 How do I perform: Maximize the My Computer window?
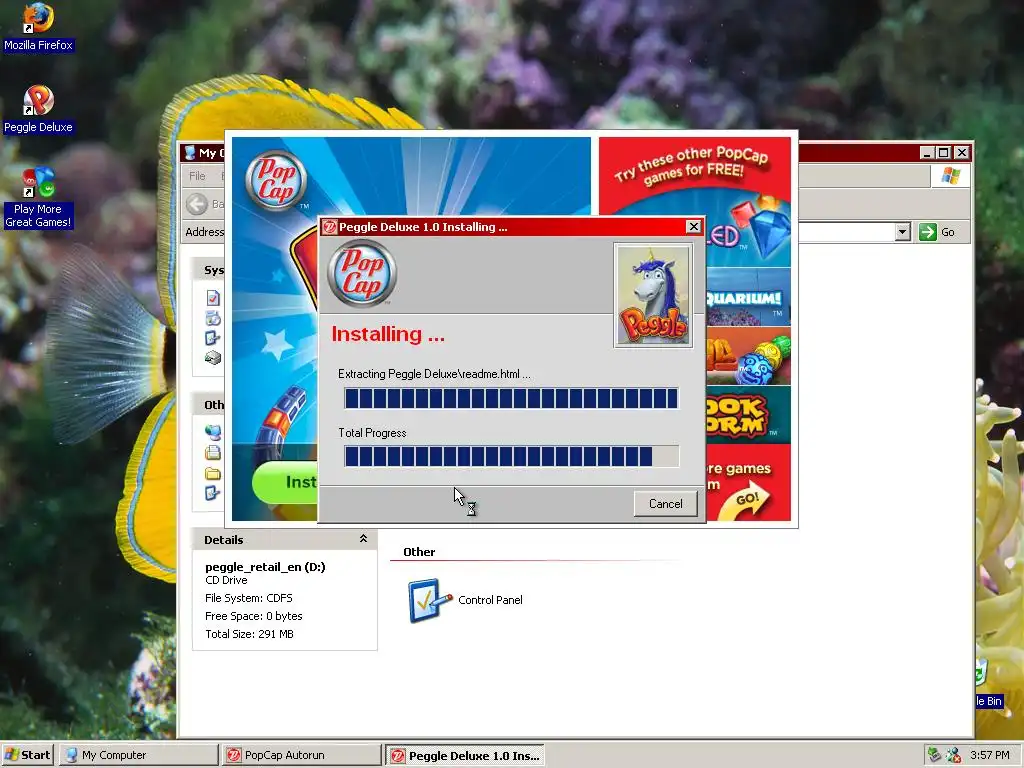point(943,152)
